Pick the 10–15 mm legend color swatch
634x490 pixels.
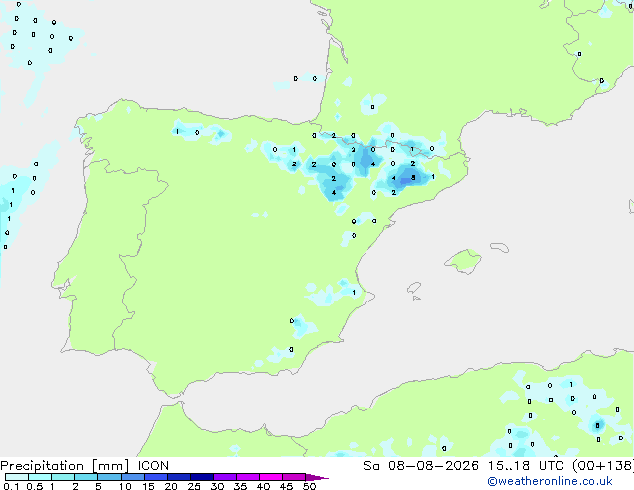click(132, 477)
